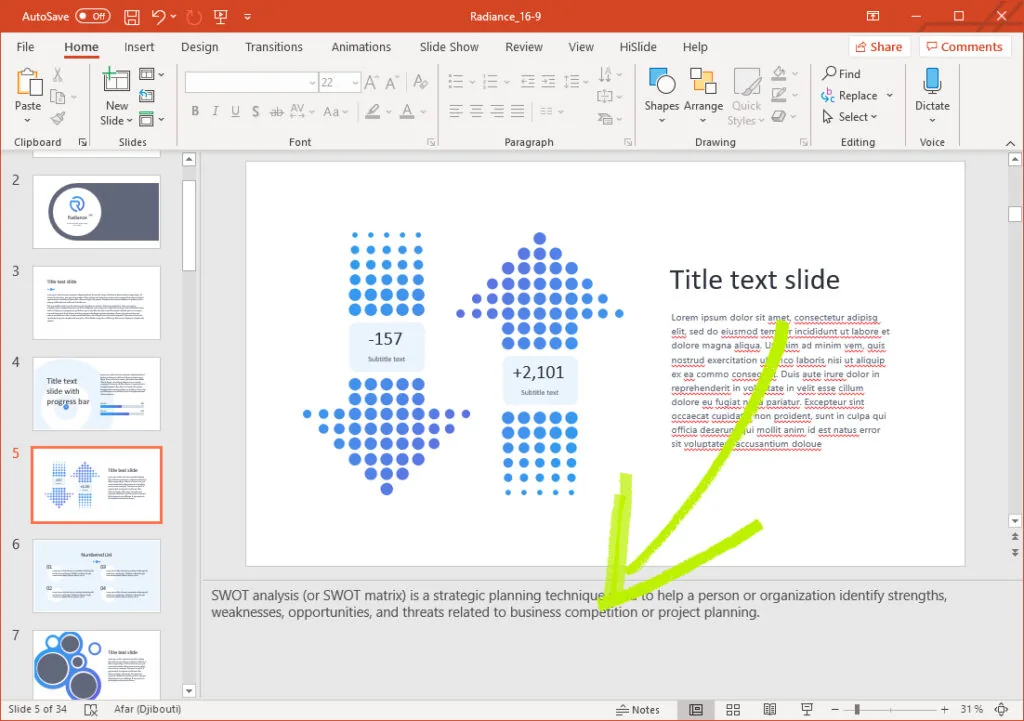This screenshot has width=1024, height=721.
Task: Click the Comments button
Action: click(x=965, y=46)
